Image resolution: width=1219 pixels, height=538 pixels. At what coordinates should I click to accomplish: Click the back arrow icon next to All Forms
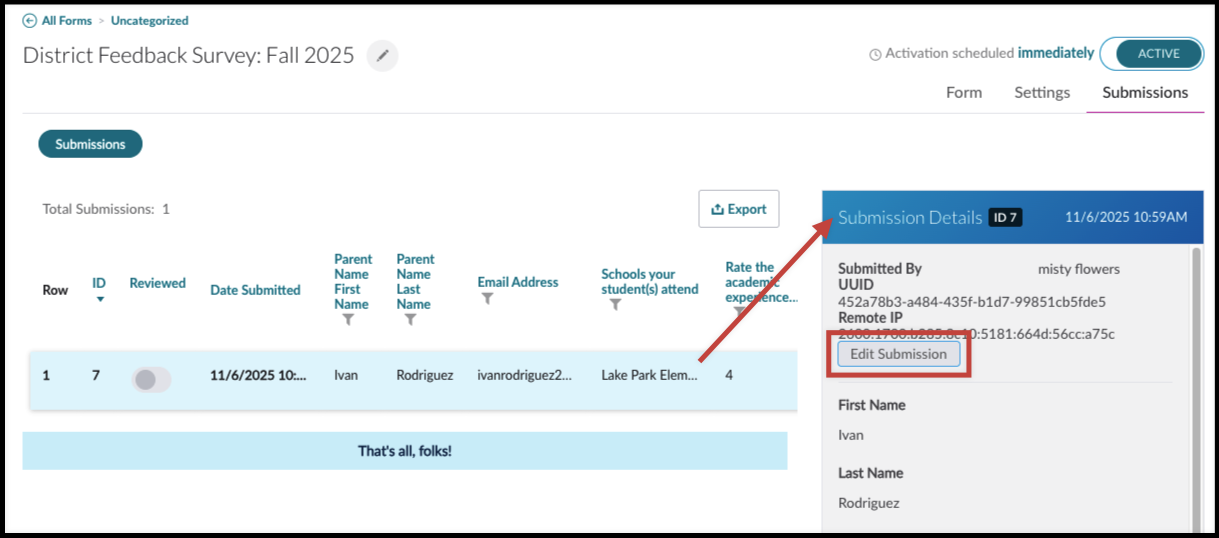29,20
